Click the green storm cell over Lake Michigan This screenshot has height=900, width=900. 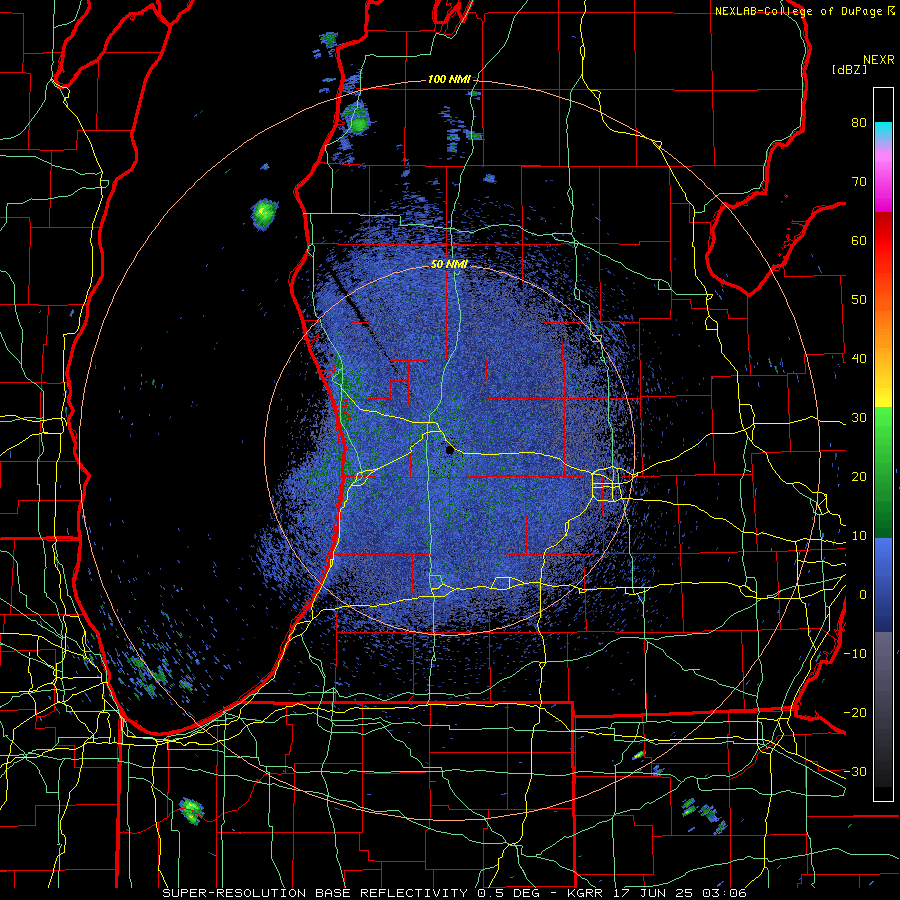pos(265,214)
